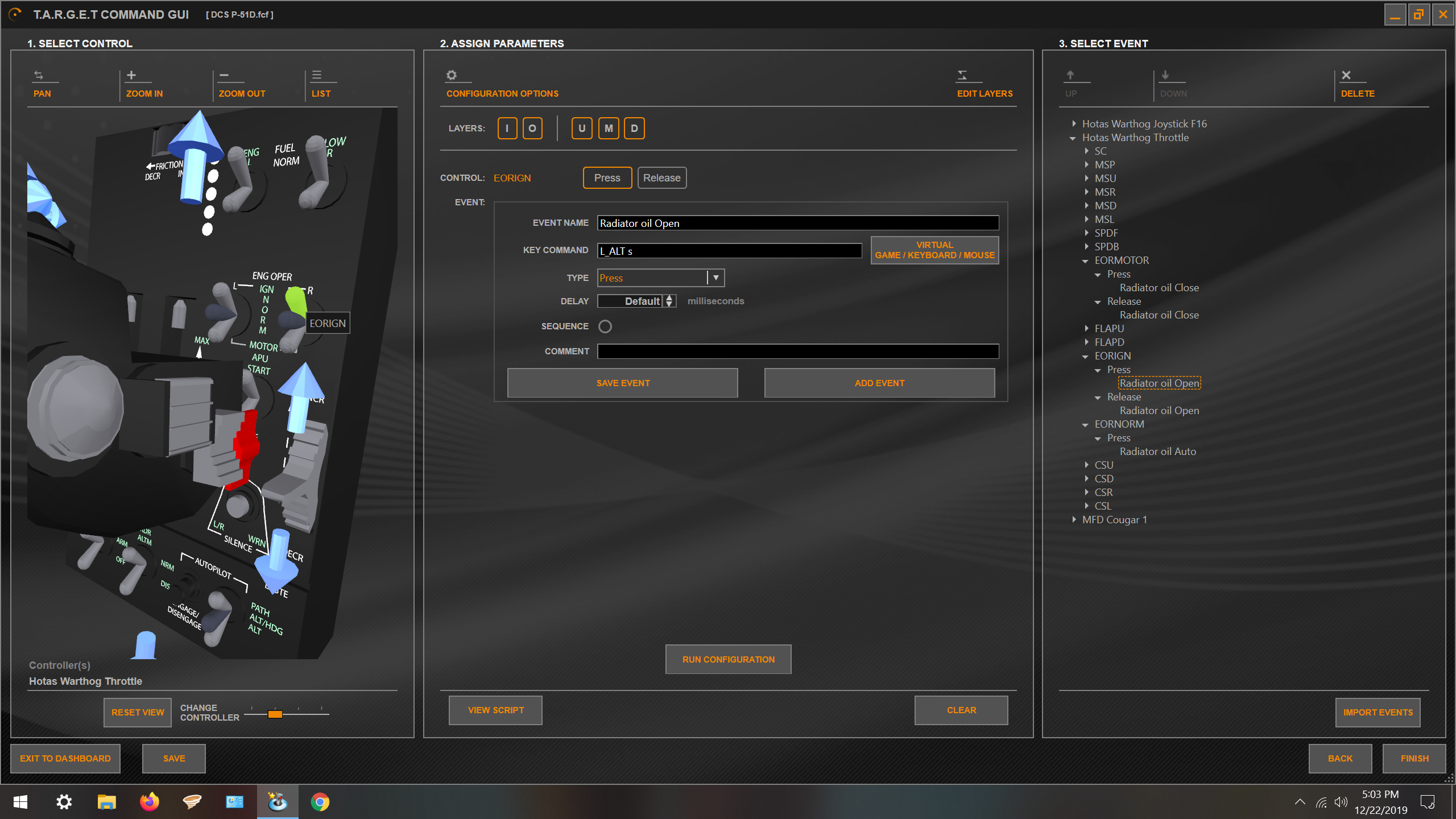The width and height of the screenshot is (1456, 819).
Task: Collapse the EORMOTOR tree node
Action: [1085, 261]
